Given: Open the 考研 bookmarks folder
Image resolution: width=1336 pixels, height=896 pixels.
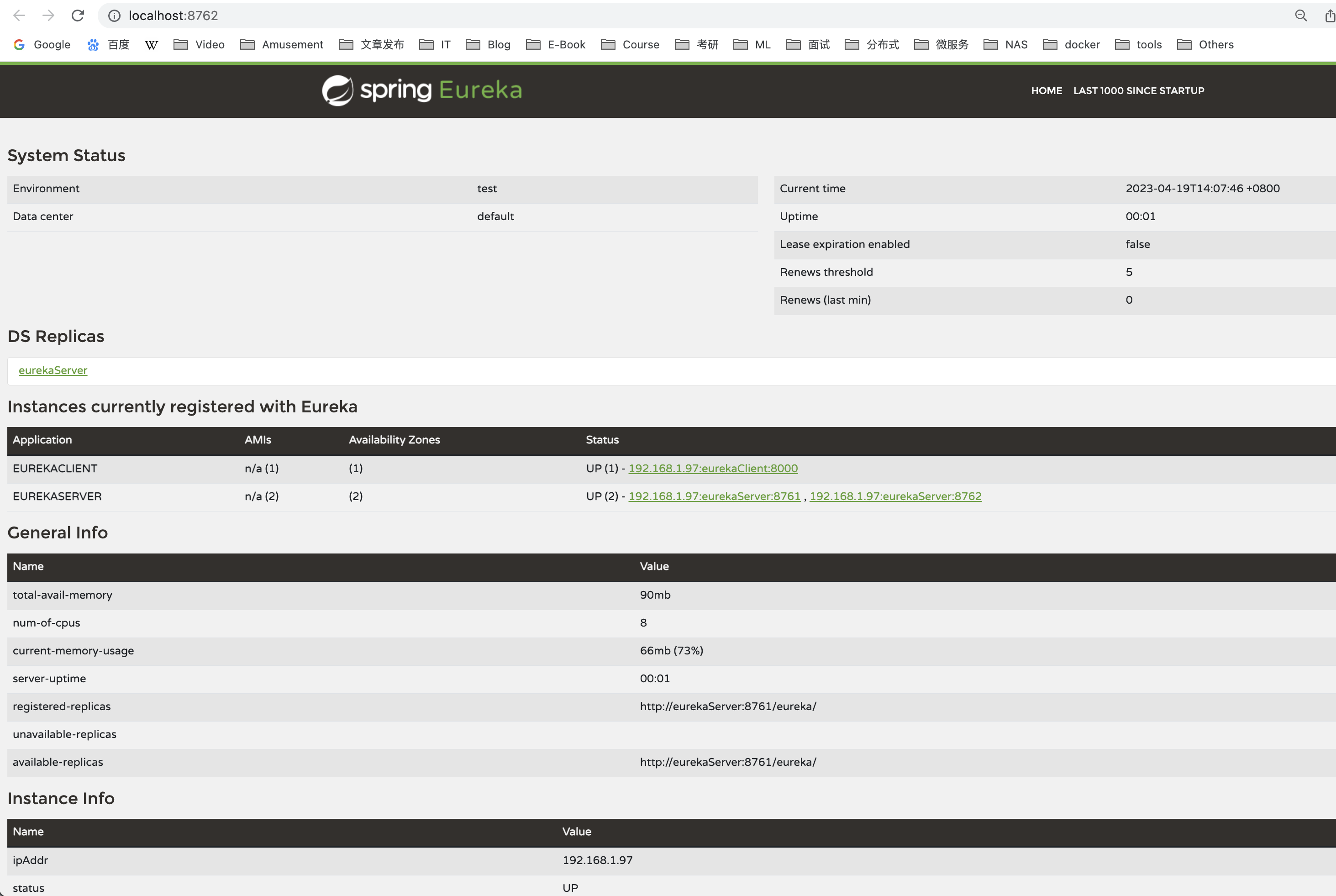Looking at the screenshot, I should 696,45.
